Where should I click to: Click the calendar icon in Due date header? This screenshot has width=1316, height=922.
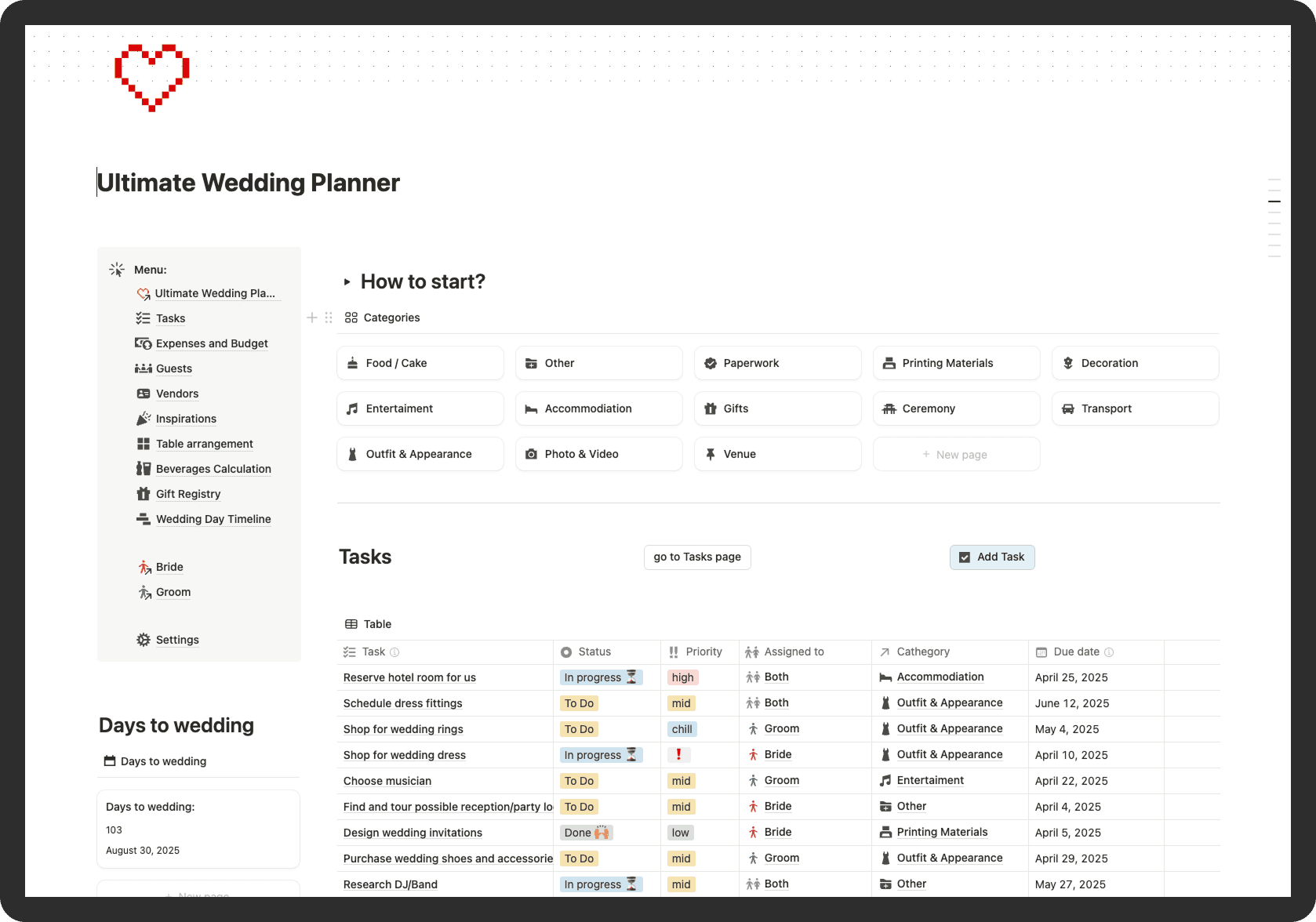click(x=1042, y=652)
